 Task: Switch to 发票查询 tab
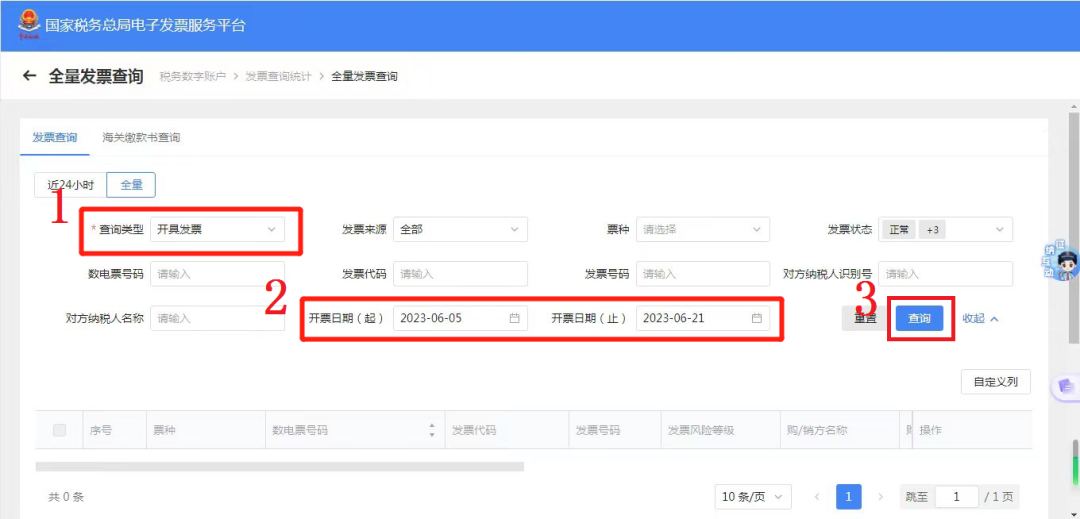click(54, 137)
